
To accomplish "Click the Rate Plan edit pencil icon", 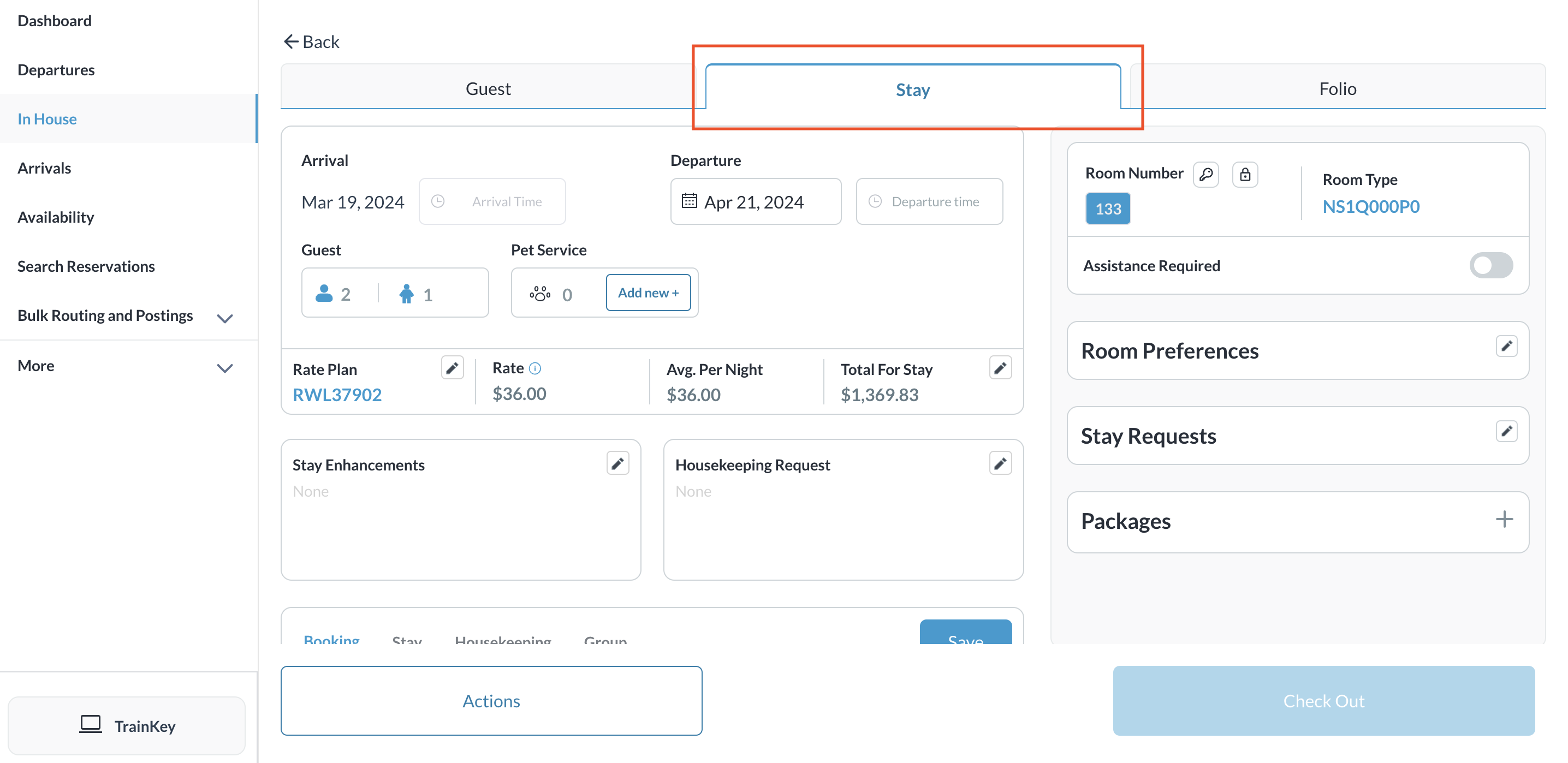I will 452,368.
